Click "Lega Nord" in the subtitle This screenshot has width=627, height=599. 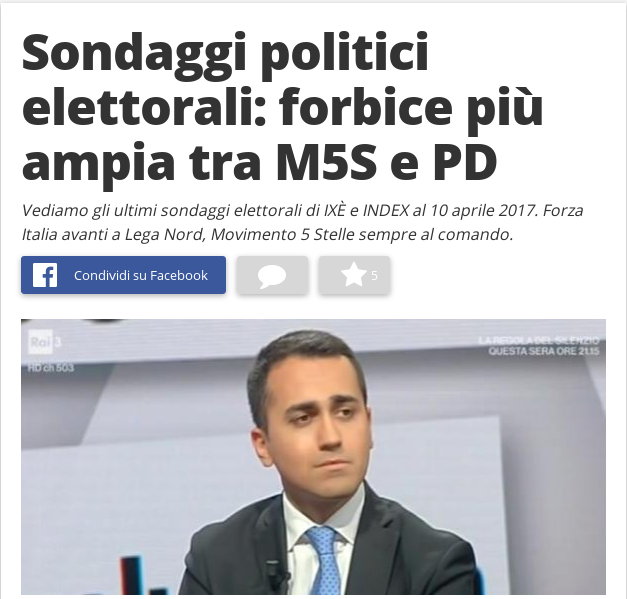(x=164, y=235)
